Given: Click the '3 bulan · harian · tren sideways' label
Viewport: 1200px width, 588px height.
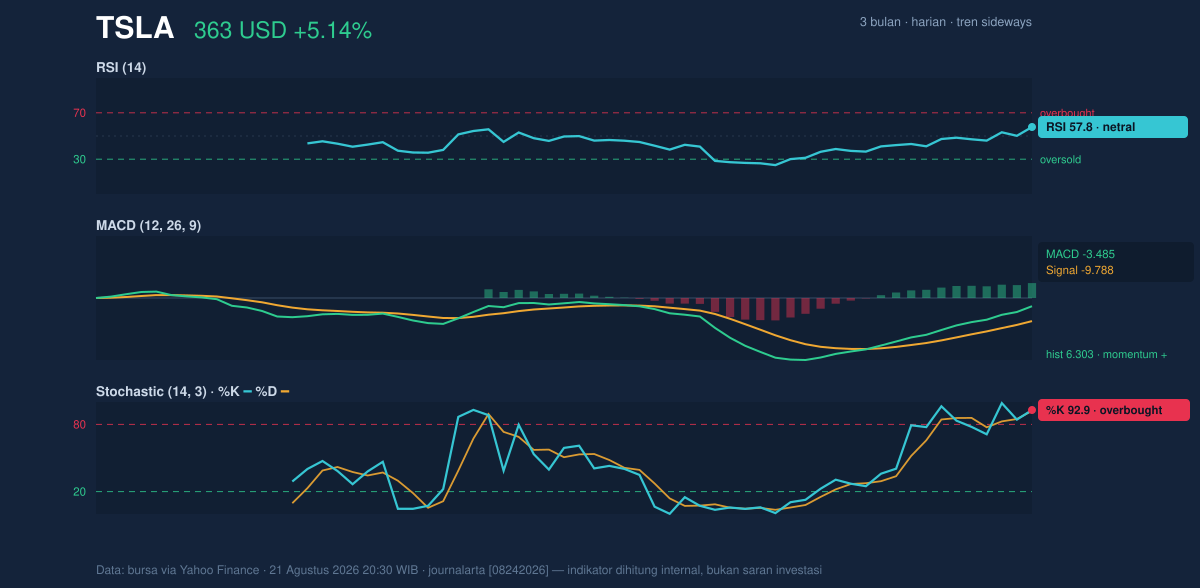Looking at the screenshot, I should point(945,22).
